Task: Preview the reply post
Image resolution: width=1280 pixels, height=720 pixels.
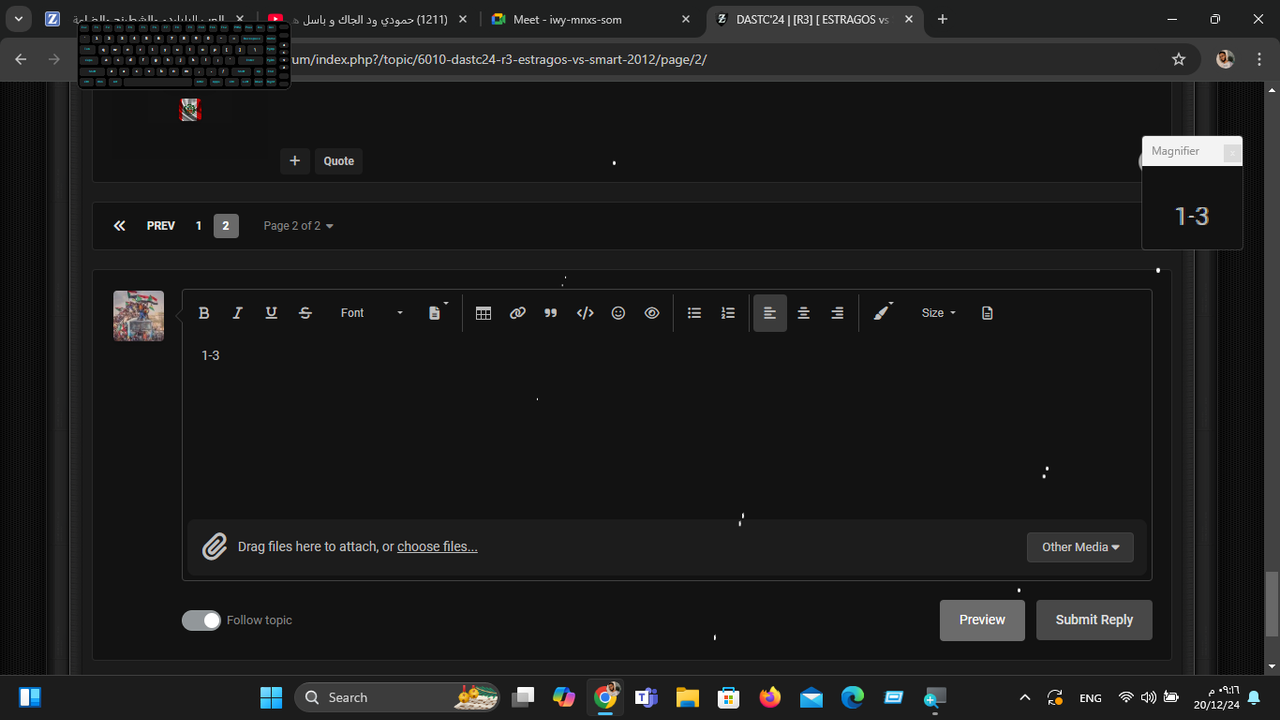Action: (x=982, y=620)
